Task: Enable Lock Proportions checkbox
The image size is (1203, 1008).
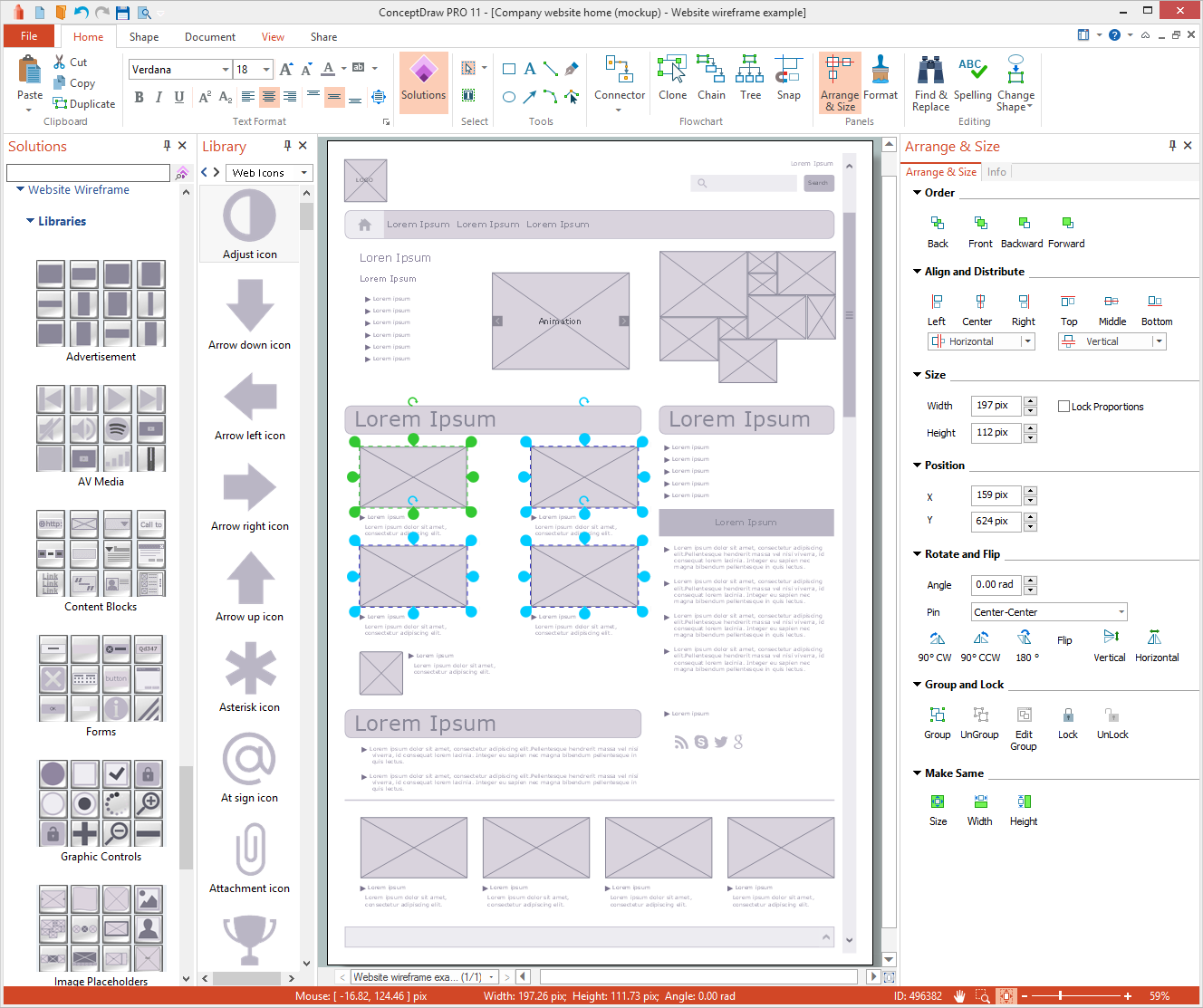Action: [1064, 407]
